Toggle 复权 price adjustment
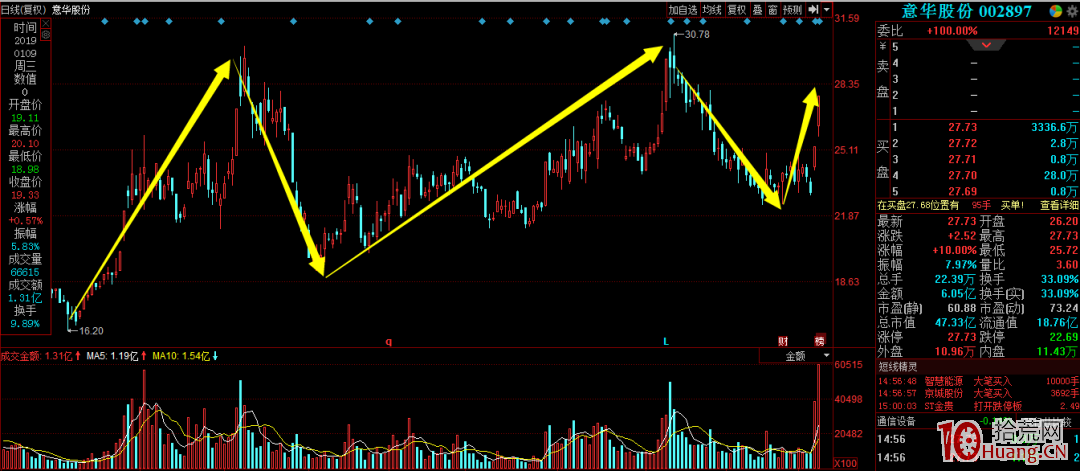This screenshot has height=471, width=1080. coord(736,10)
